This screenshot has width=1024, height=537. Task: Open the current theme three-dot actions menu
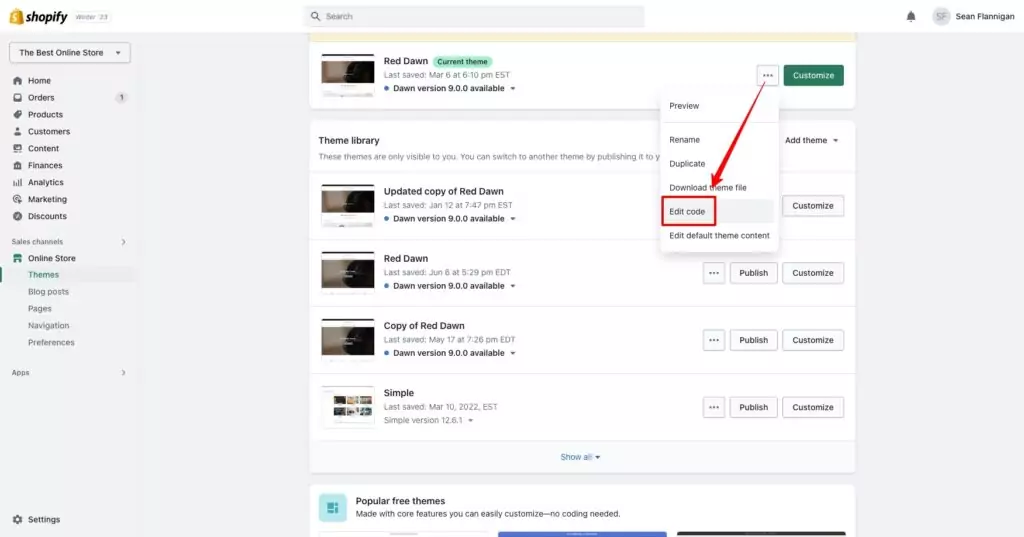[767, 75]
